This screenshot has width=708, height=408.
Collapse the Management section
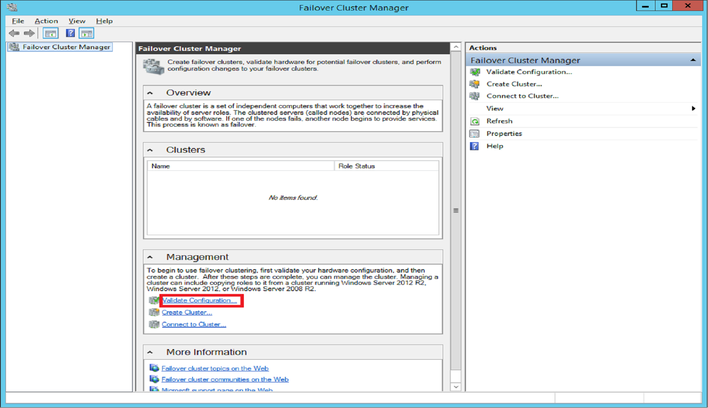(x=150, y=257)
